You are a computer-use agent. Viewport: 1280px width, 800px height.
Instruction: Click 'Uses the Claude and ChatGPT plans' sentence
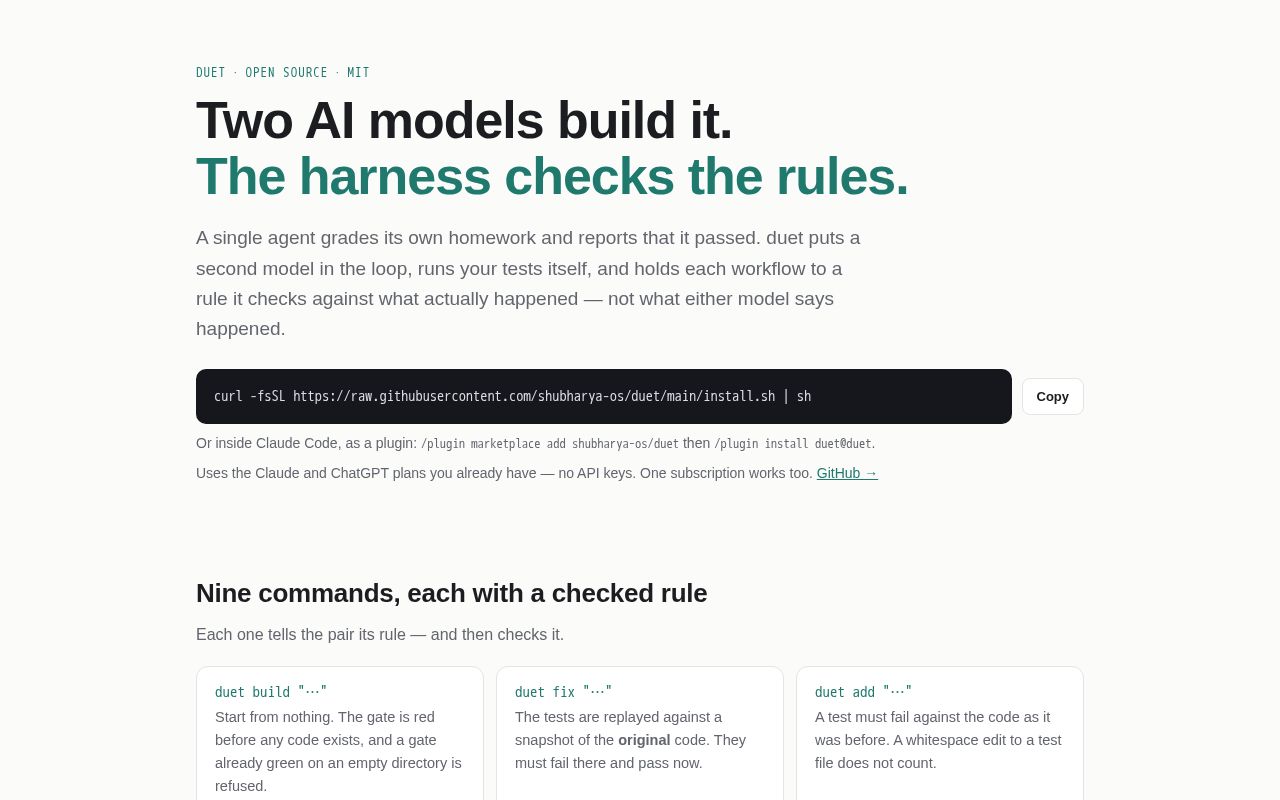tap(504, 473)
